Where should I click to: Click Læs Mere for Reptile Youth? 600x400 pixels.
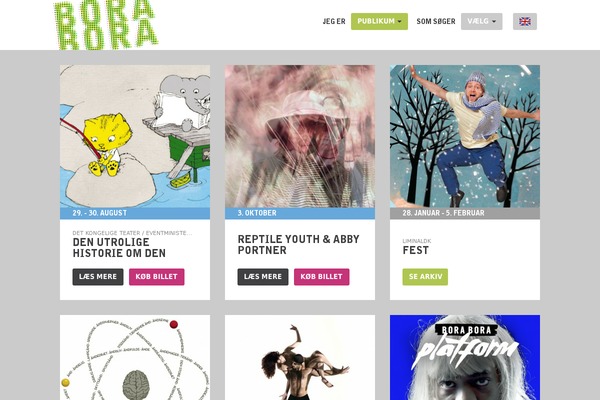[x=263, y=277]
